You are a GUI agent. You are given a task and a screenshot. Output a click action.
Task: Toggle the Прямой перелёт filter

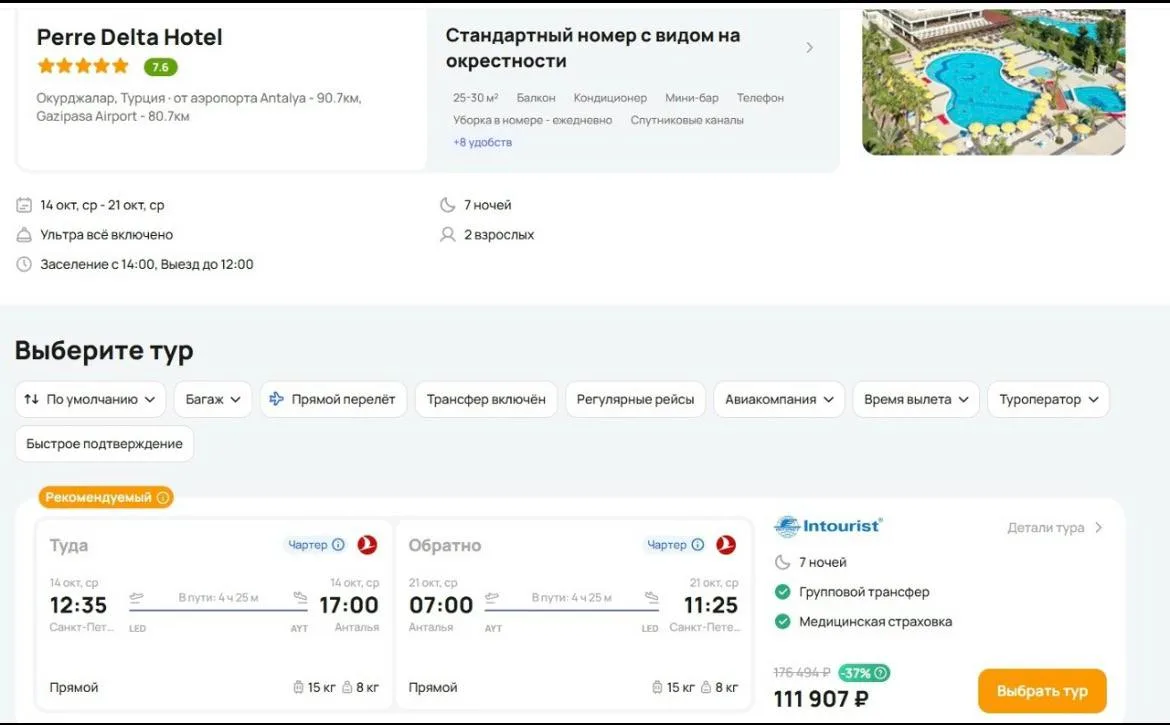pos(334,399)
